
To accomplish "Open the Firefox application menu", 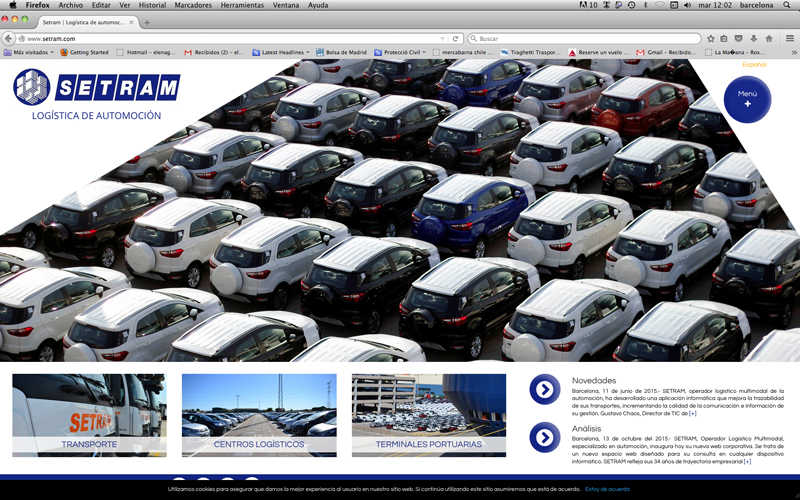I will (x=37, y=5).
